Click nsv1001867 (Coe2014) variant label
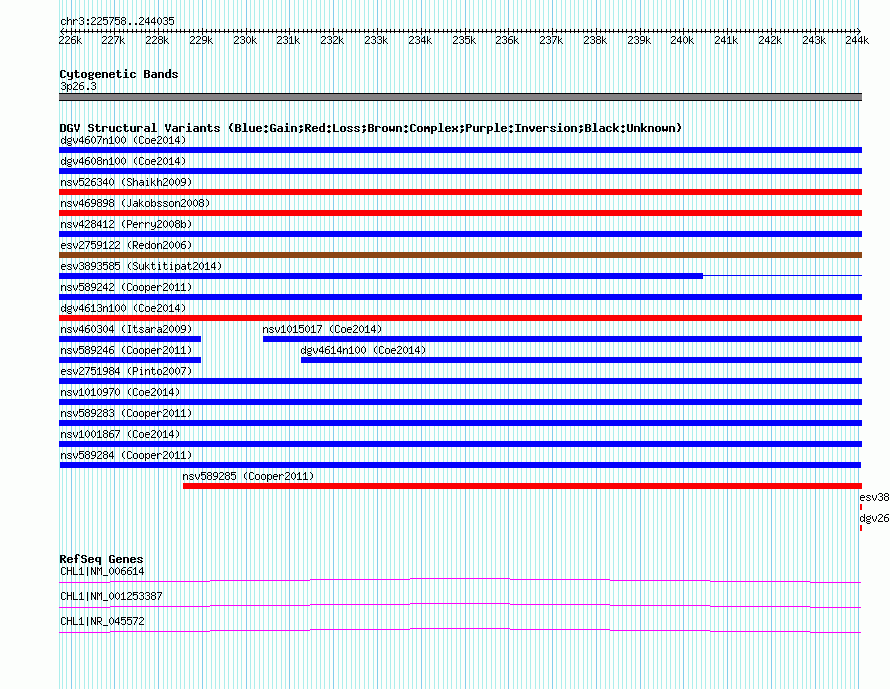The width and height of the screenshot is (890, 689). point(120,434)
